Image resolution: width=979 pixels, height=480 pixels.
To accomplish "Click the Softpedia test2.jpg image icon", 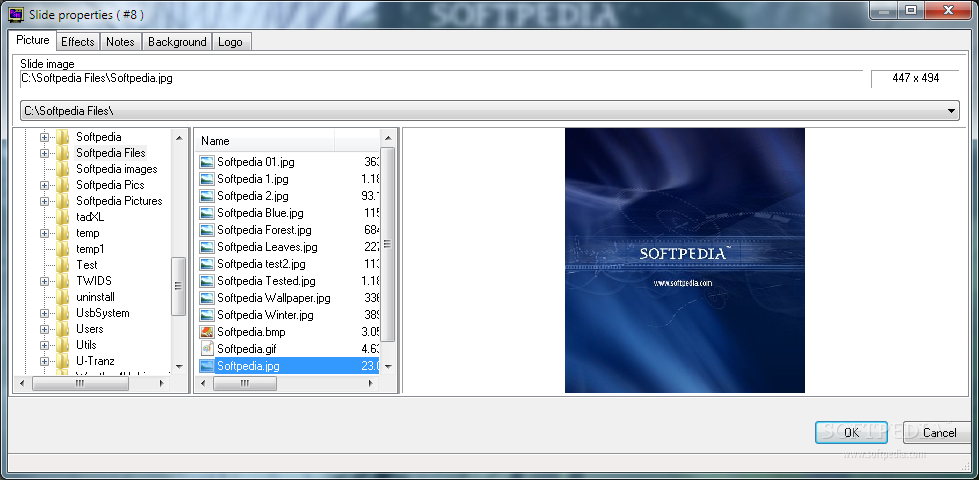I will 207,264.
